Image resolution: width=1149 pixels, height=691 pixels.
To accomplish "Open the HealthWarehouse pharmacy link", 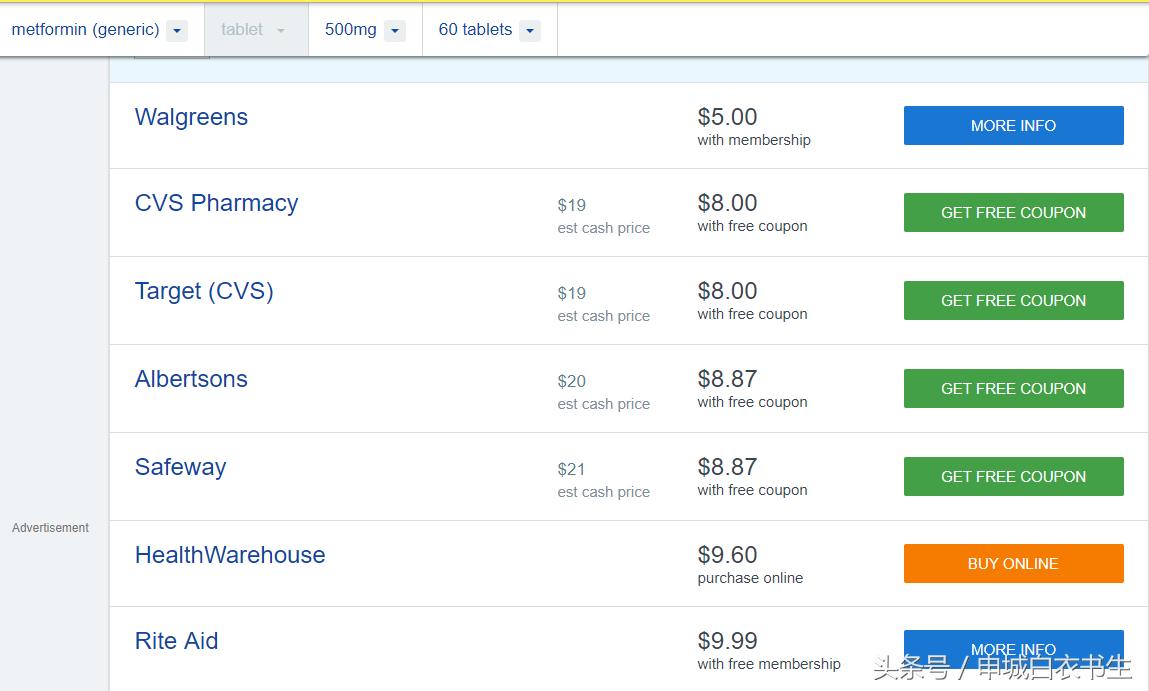I will point(230,555).
